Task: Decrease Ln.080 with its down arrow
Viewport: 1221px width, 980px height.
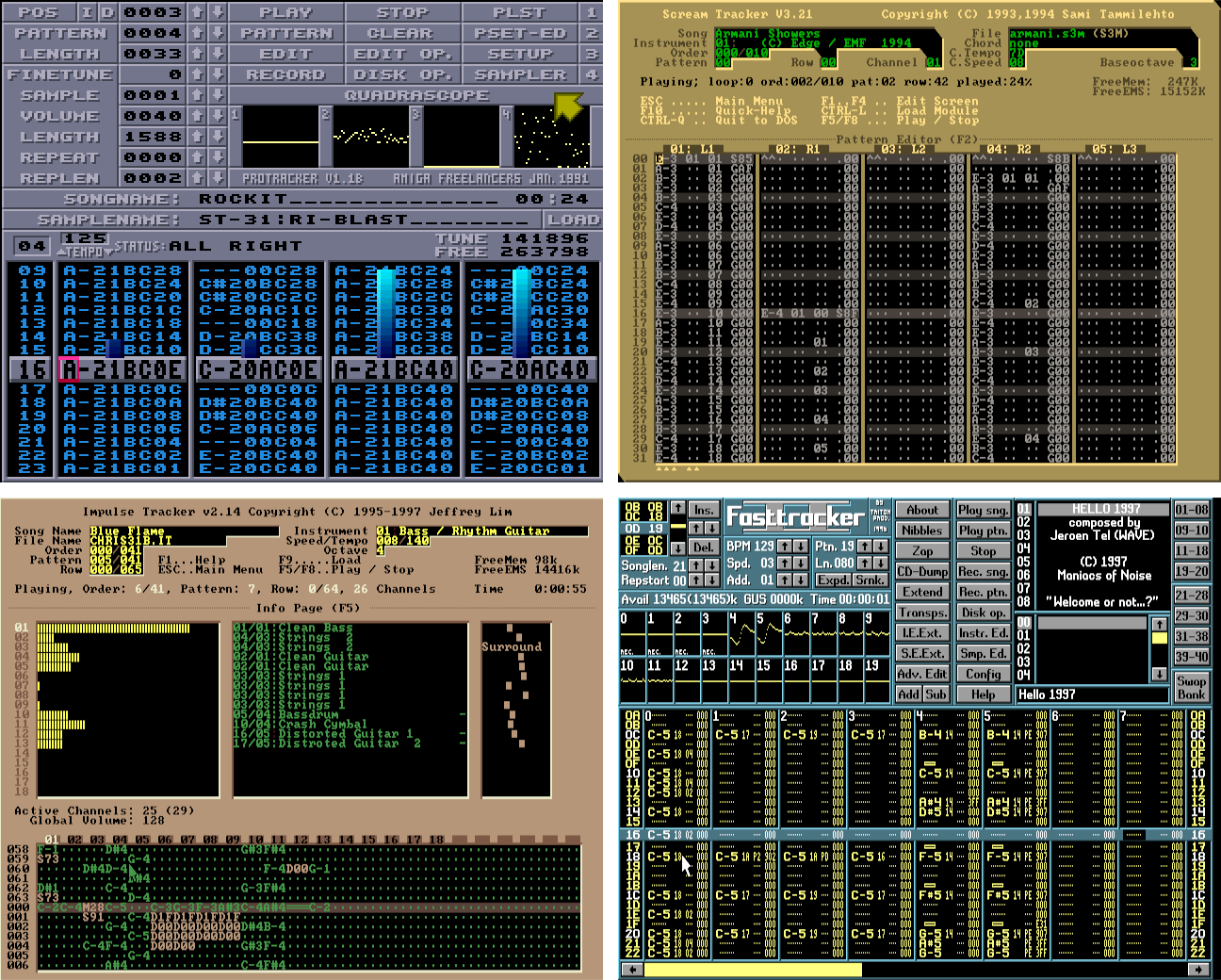Action: point(879,563)
